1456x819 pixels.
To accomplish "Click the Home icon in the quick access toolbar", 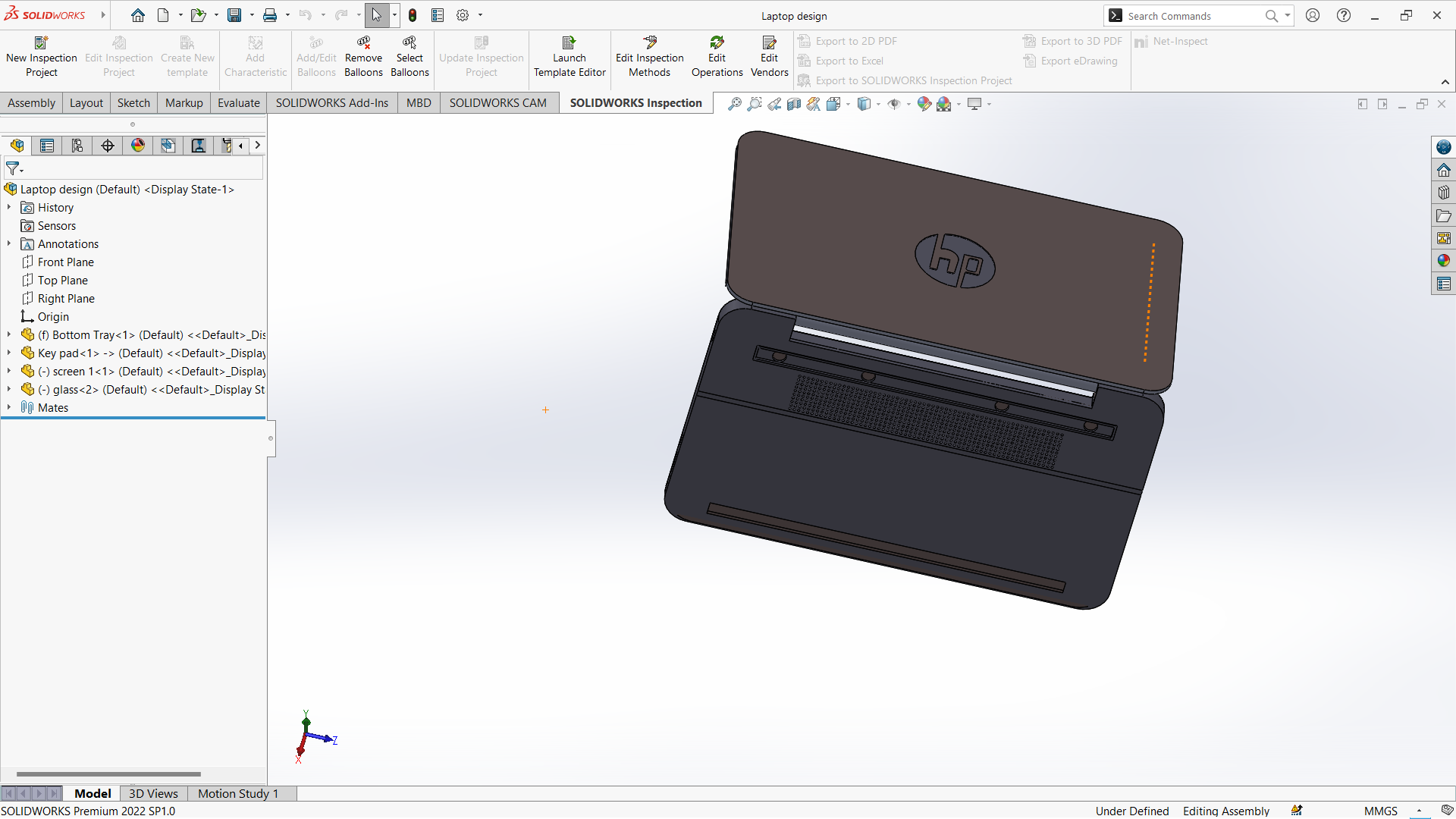I will (138, 15).
